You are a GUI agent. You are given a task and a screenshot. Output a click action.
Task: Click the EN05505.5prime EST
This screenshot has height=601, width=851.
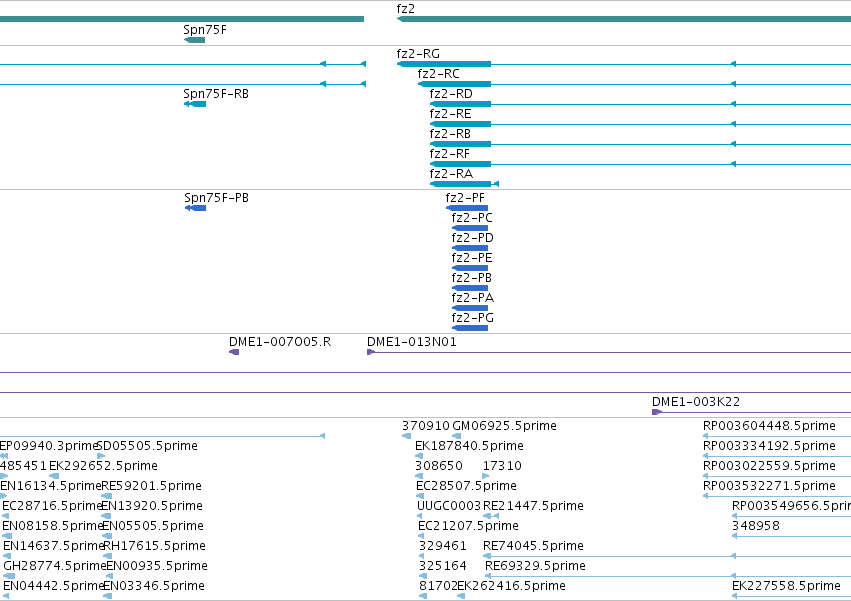(107, 536)
